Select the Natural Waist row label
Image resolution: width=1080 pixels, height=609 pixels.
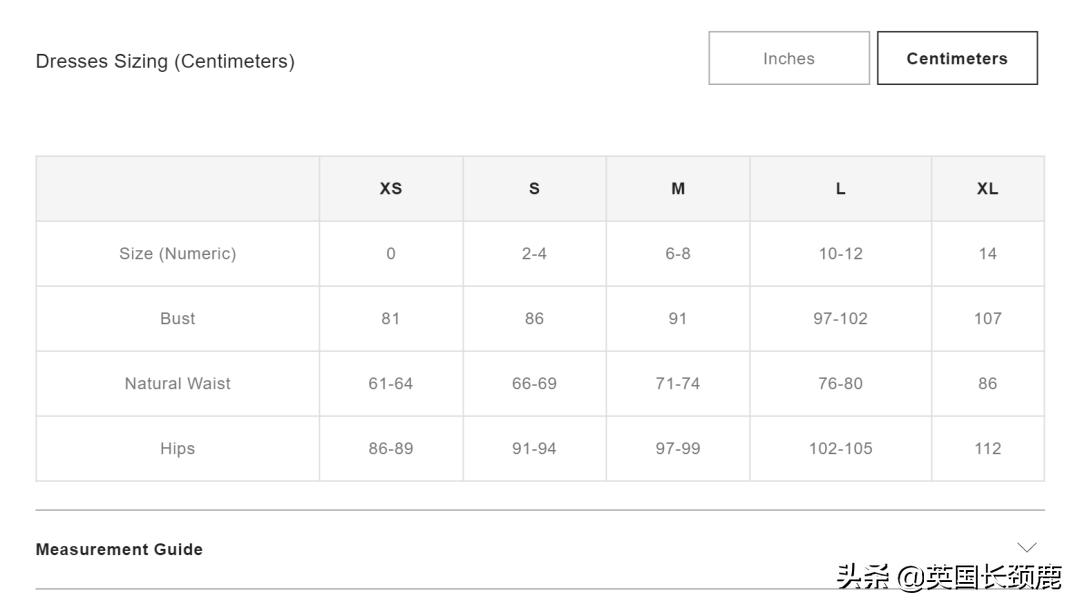click(178, 384)
